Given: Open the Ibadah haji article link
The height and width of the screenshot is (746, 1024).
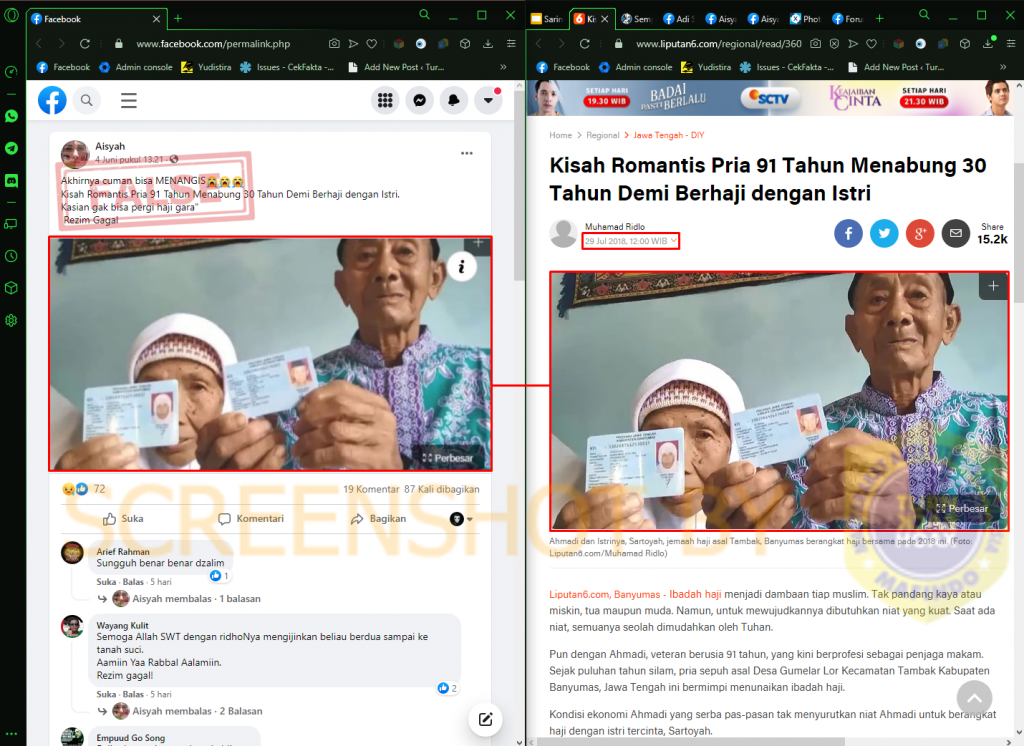Looking at the screenshot, I should point(695,594).
